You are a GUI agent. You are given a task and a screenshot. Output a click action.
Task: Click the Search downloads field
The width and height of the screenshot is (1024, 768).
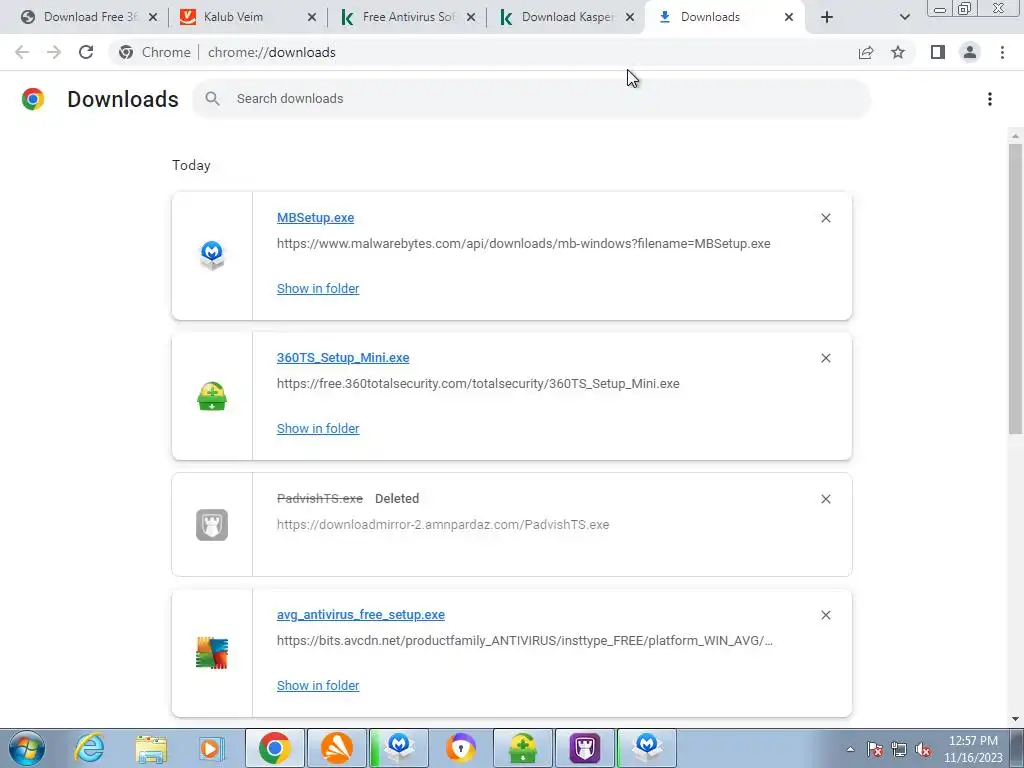532,99
